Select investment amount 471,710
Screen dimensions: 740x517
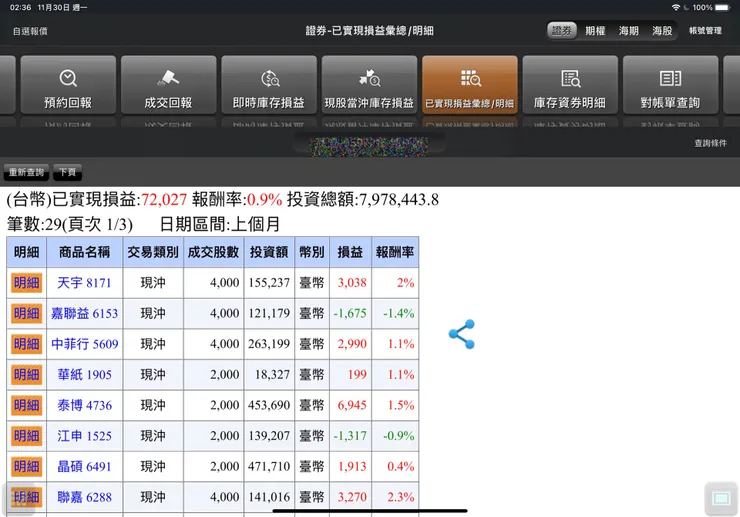pos(269,466)
